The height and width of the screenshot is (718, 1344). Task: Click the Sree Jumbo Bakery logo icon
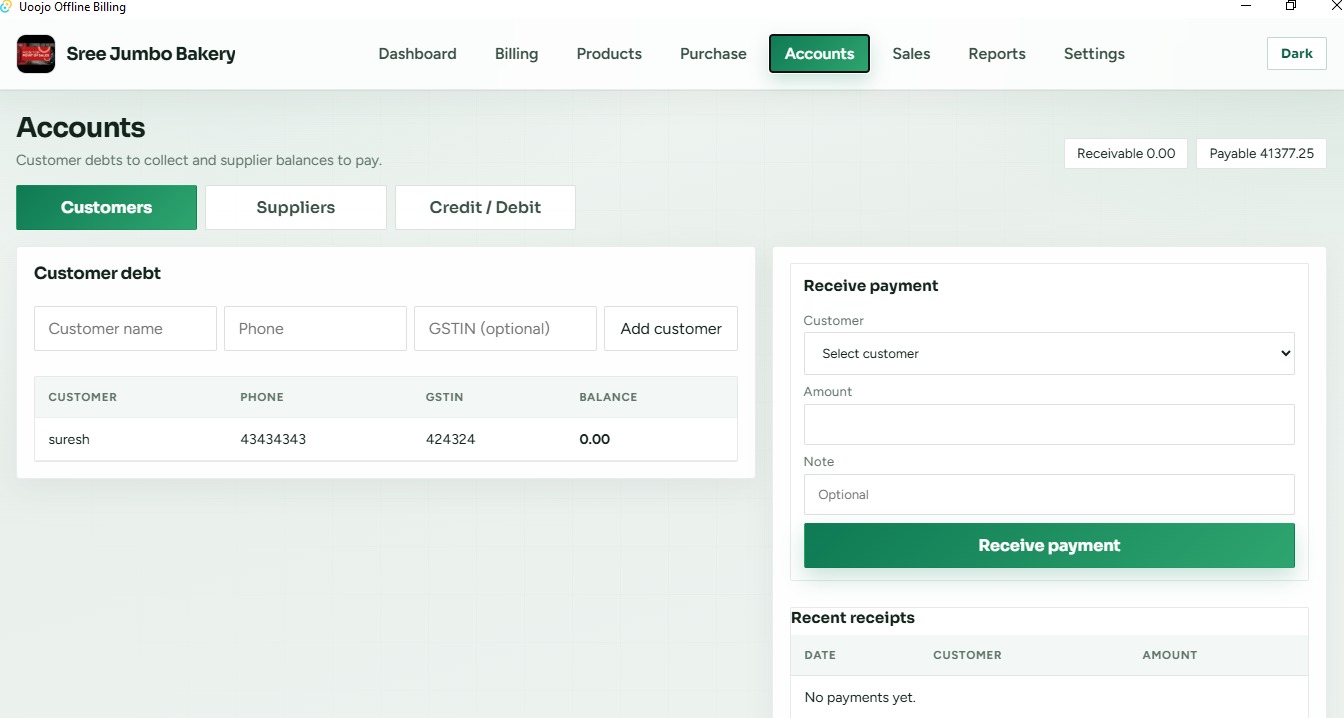36,54
